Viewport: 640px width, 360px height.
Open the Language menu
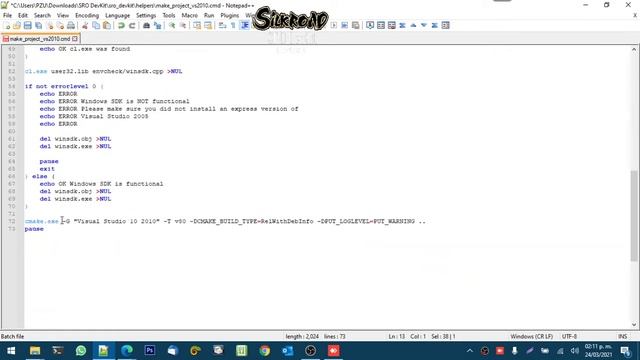tap(117, 15)
